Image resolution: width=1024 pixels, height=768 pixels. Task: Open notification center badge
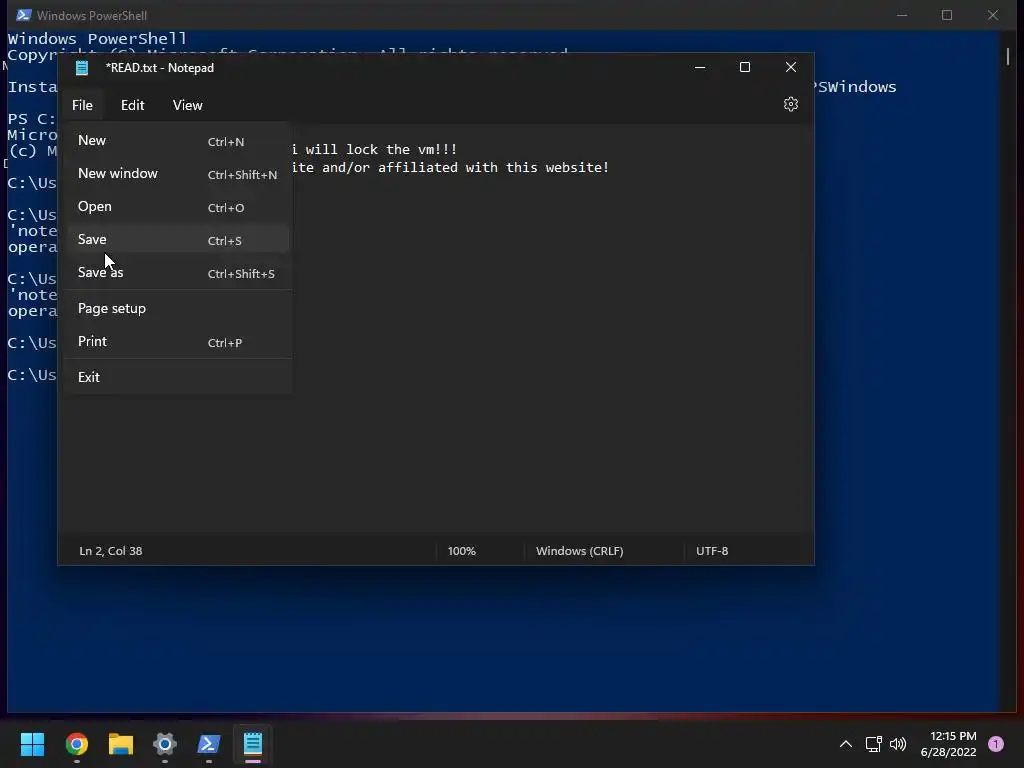coord(996,744)
